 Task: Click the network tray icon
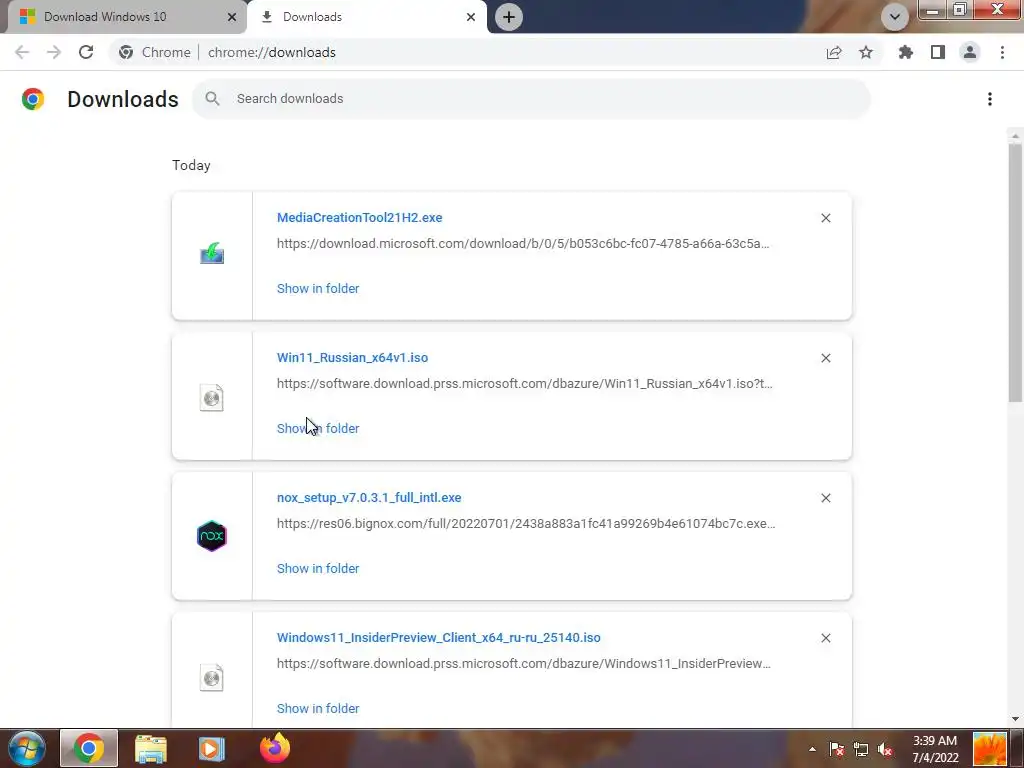point(861,749)
